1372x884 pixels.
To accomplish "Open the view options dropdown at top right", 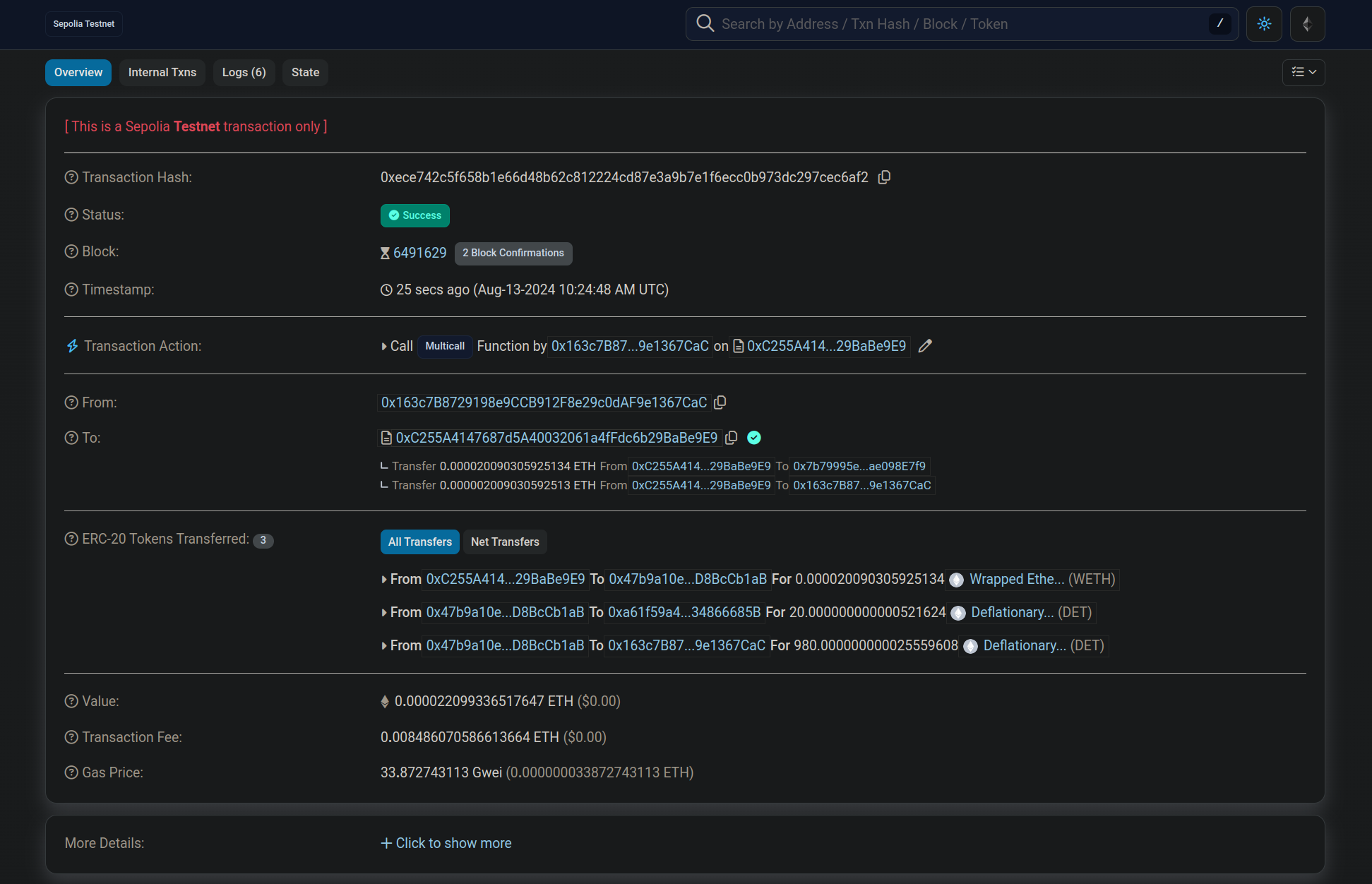I will [1304, 72].
